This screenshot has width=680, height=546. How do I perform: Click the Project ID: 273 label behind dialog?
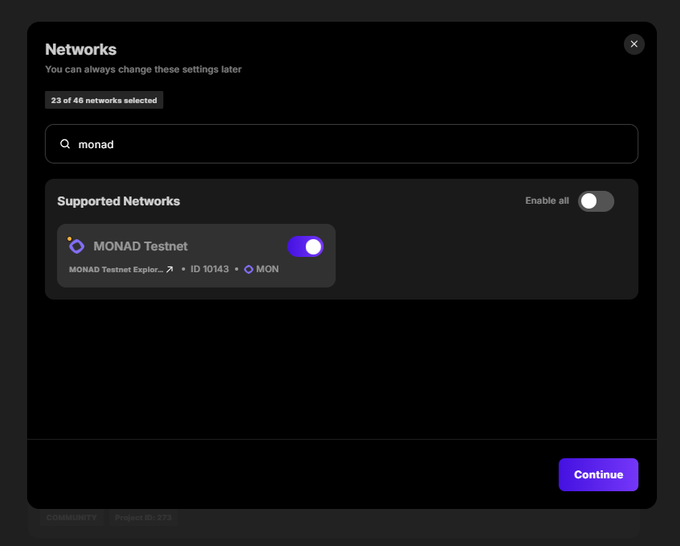tap(143, 517)
